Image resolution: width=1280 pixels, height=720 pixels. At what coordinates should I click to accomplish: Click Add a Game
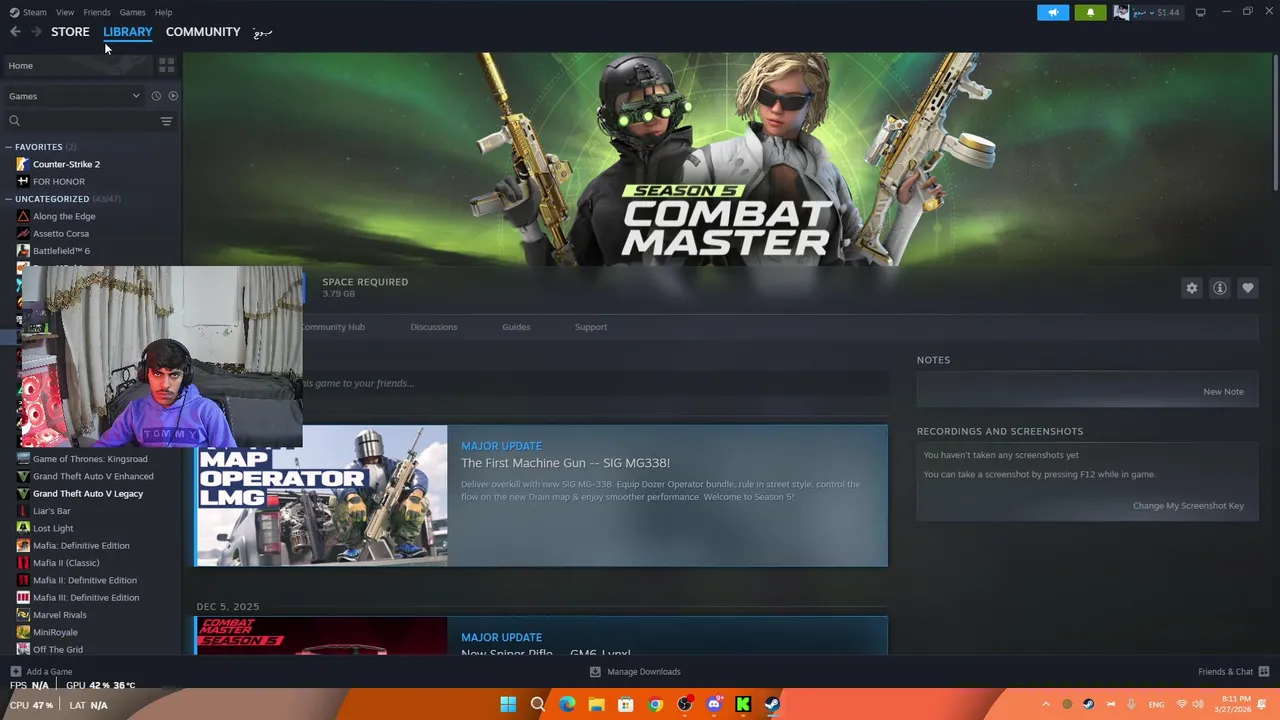click(x=41, y=672)
